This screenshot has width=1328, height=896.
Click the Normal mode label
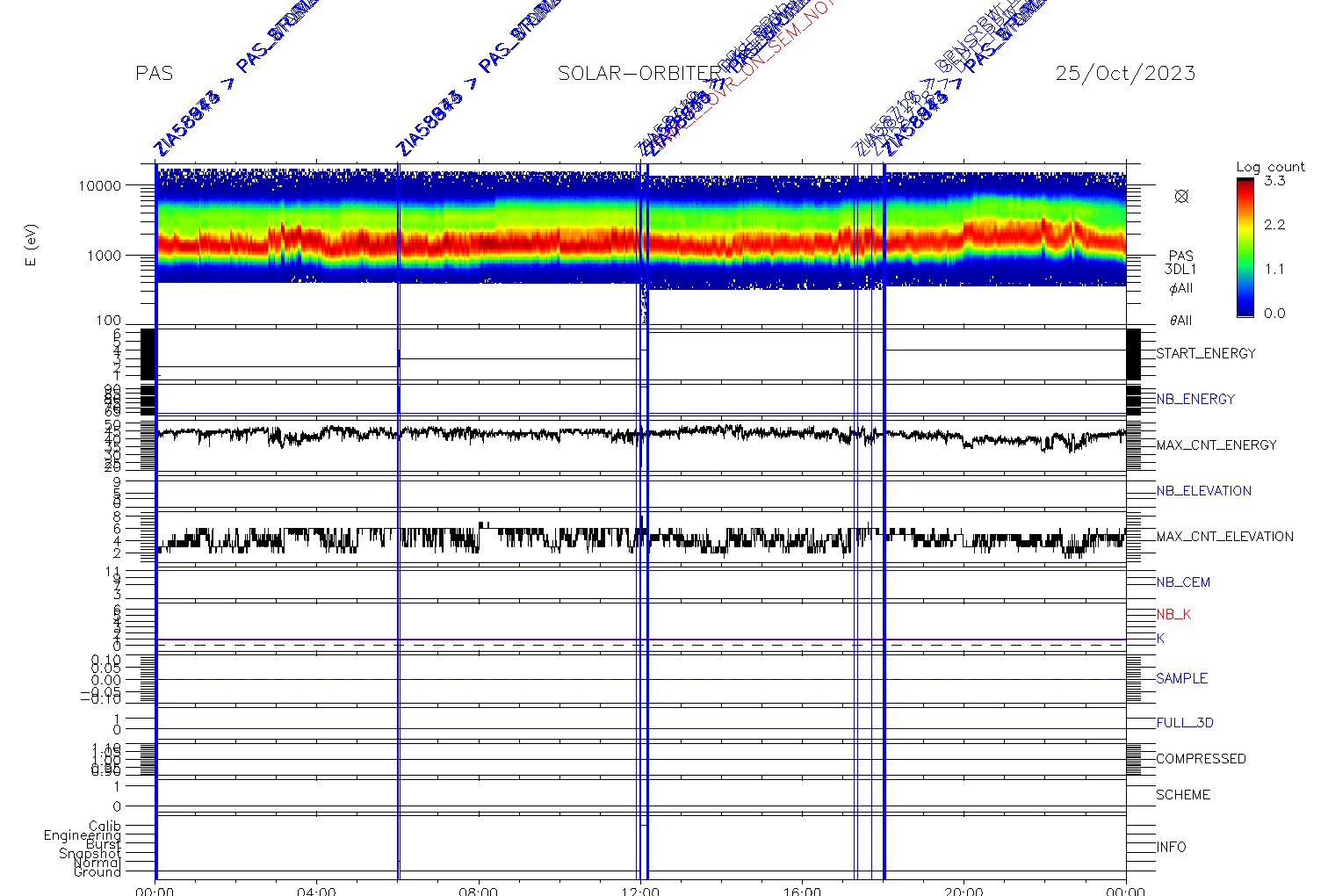[x=97, y=863]
